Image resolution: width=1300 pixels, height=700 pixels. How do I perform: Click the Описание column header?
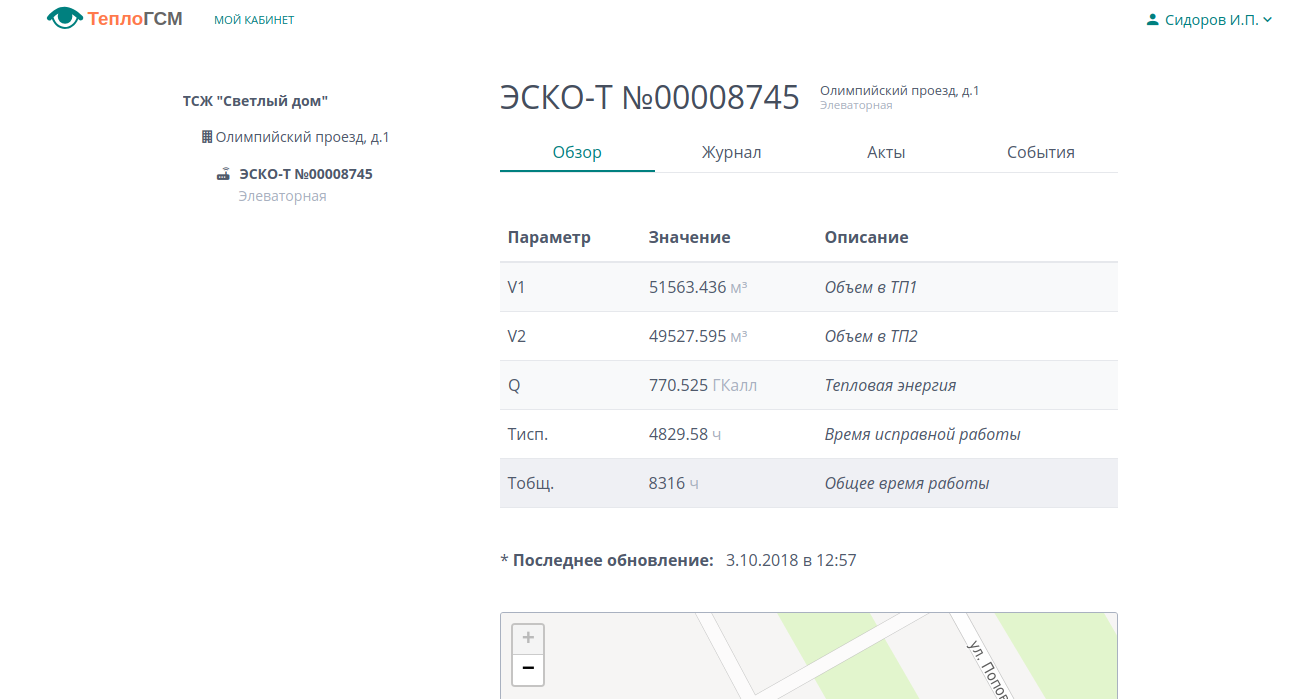point(866,238)
